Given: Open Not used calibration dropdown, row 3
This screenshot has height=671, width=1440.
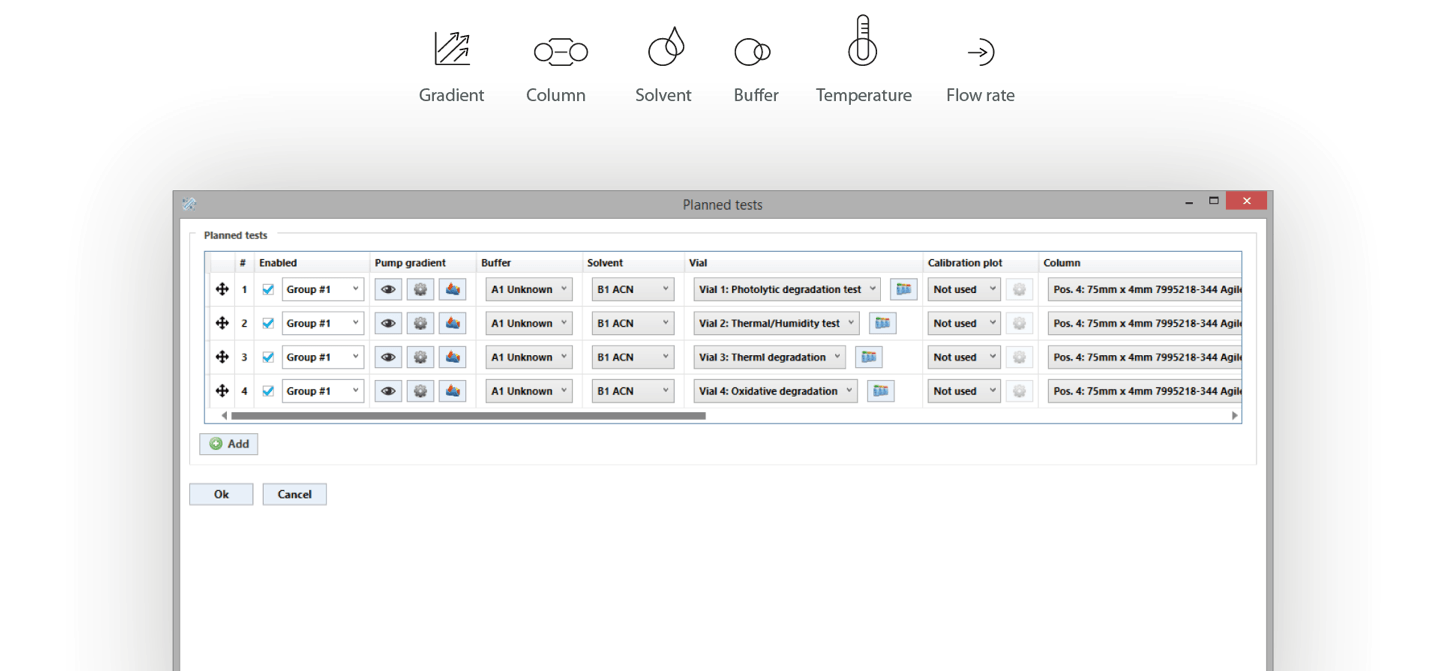Looking at the screenshot, I should pyautogui.click(x=963, y=357).
